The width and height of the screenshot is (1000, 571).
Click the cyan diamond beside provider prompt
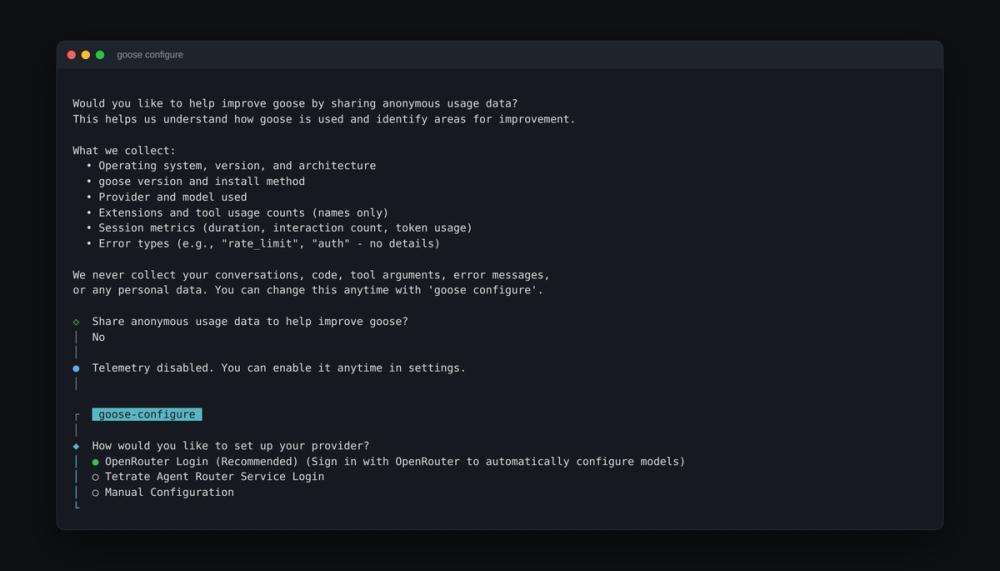[x=76, y=447]
